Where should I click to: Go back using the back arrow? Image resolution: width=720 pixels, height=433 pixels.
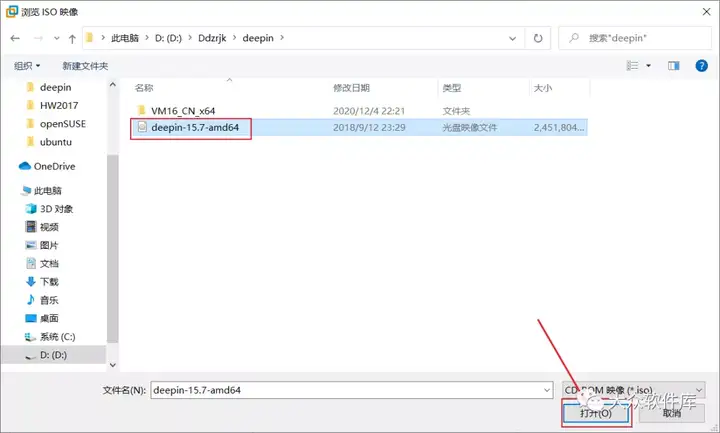point(15,38)
